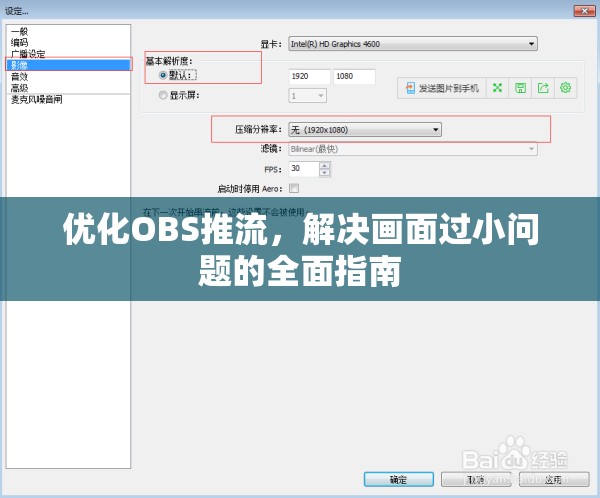Close the 设定 dialog window
Screen dimensions: 600x498
pos(584,11)
